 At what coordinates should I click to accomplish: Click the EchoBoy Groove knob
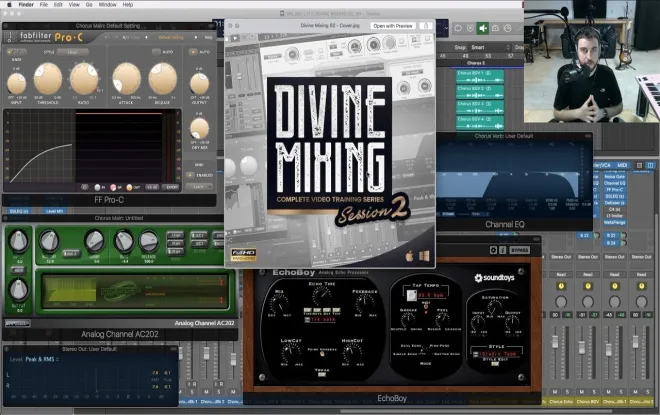pyautogui.click(x=407, y=320)
